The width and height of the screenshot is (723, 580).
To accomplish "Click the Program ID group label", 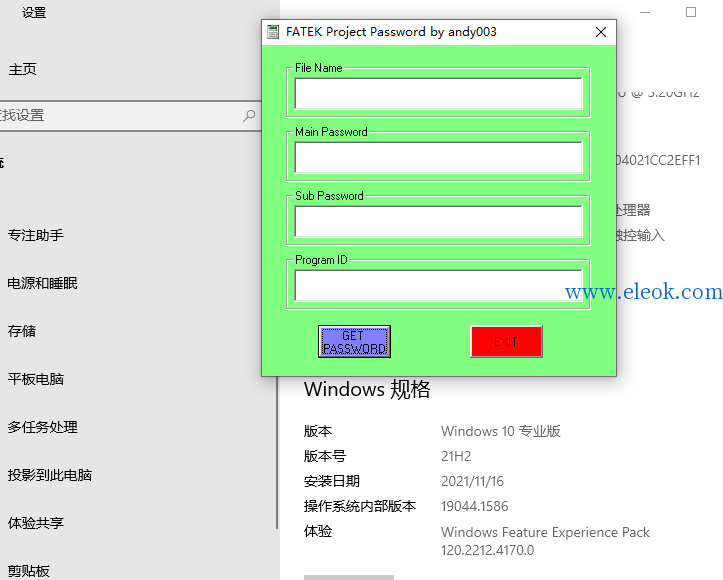I will coord(321,260).
